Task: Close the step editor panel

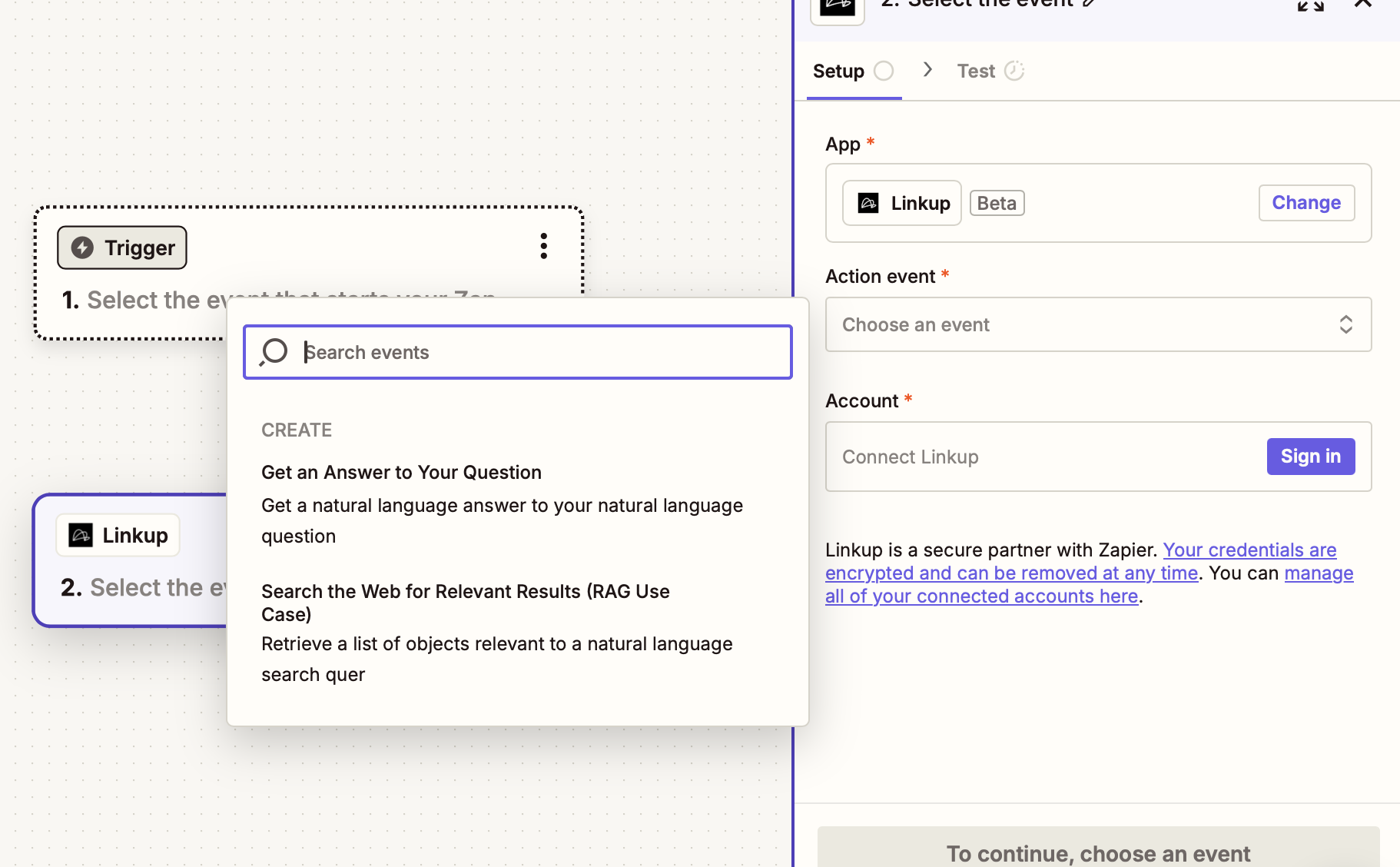Action: tap(1363, 4)
